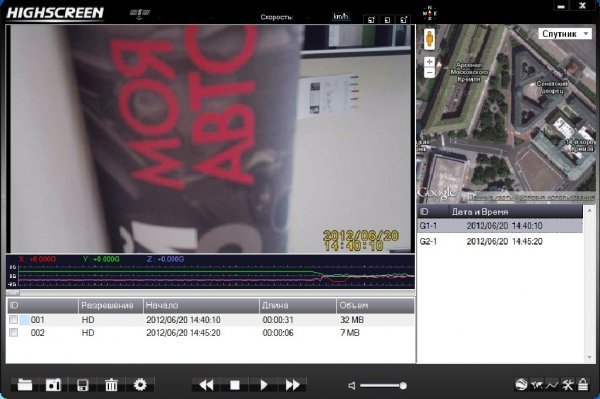Open settings gear in bottom toolbar

[140, 384]
